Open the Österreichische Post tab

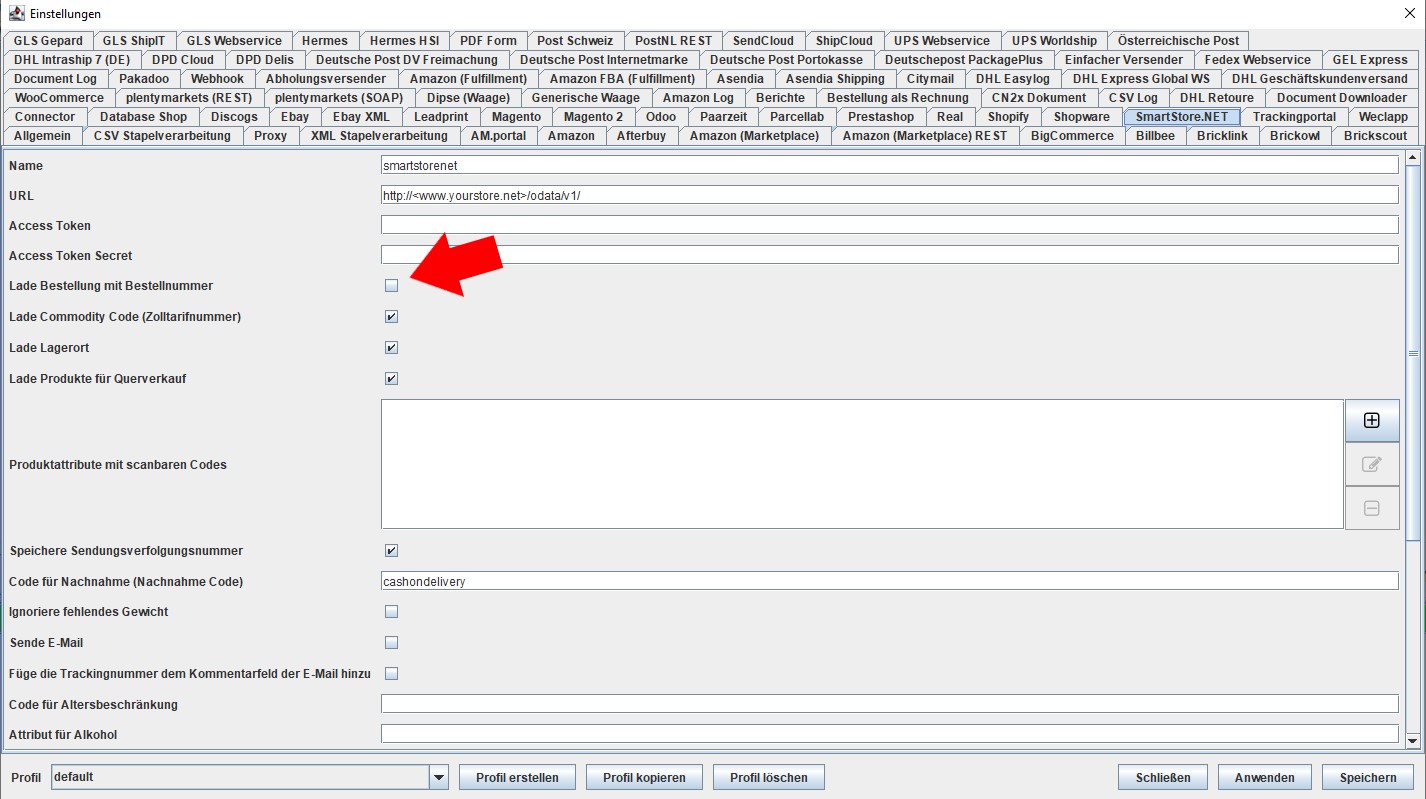(x=1178, y=41)
